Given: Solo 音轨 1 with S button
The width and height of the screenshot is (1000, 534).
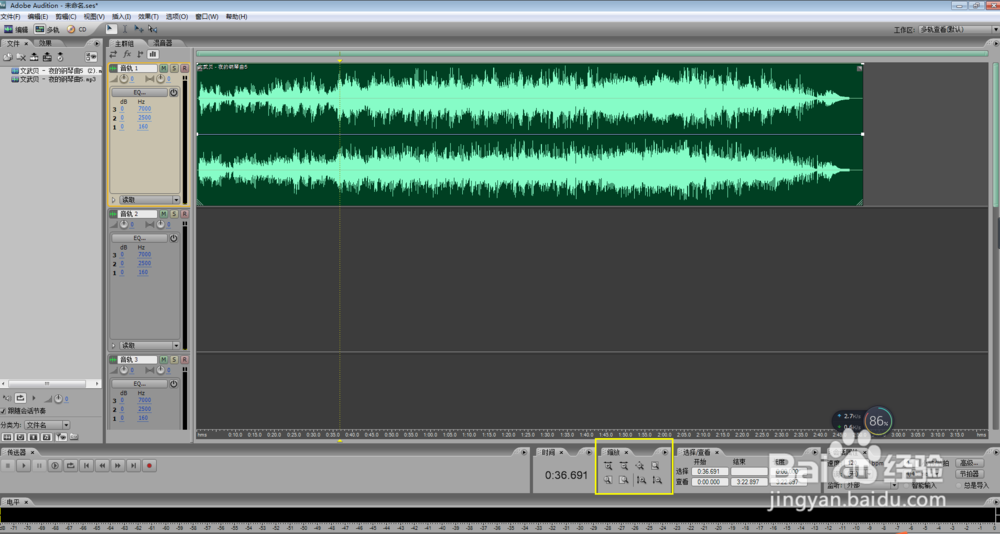Looking at the screenshot, I should (174, 68).
